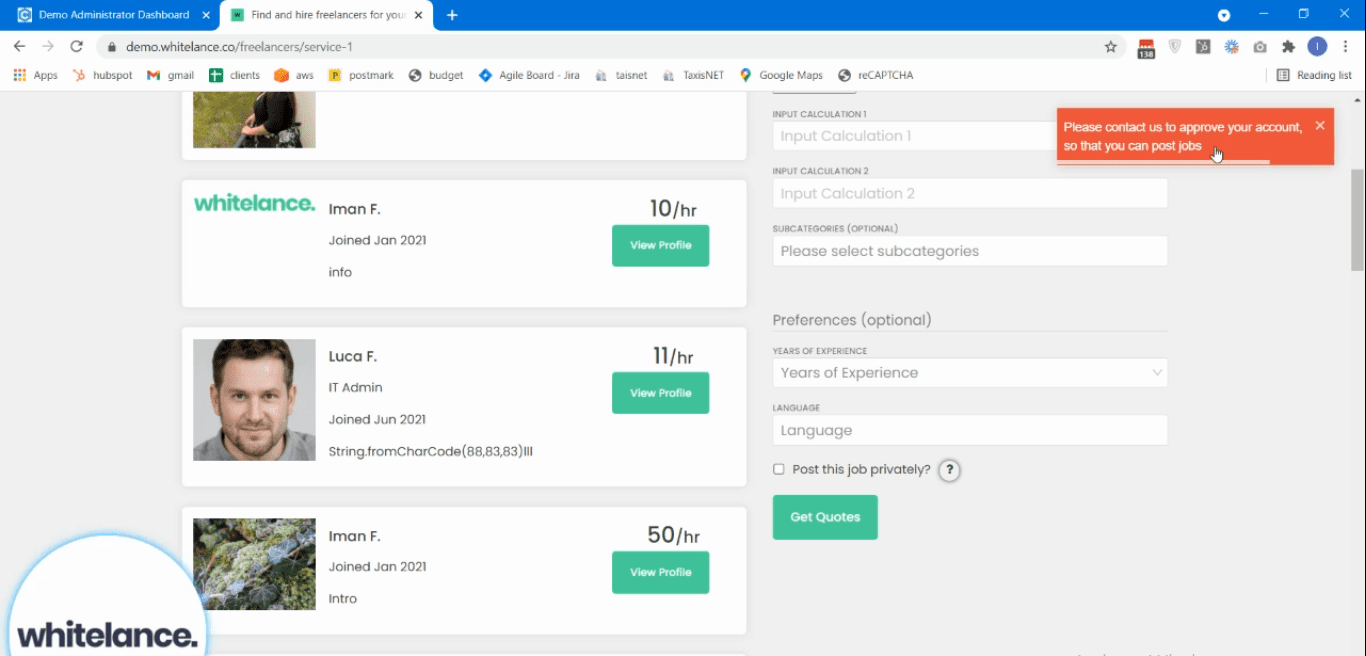Click the Input Calculation 2 field
This screenshot has width=1366, height=656.
point(970,193)
